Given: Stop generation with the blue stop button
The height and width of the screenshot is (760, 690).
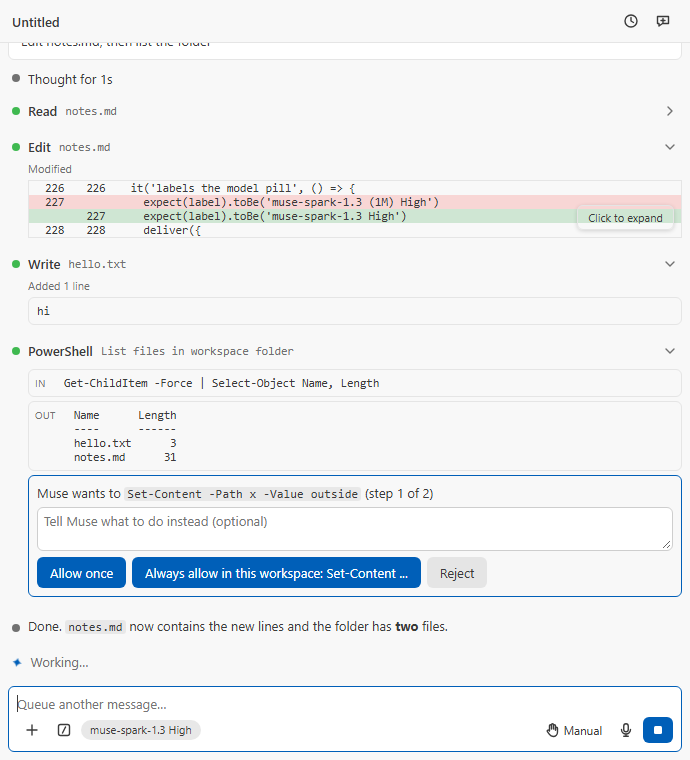Looking at the screenshot, I should click(x=658, y=730).
